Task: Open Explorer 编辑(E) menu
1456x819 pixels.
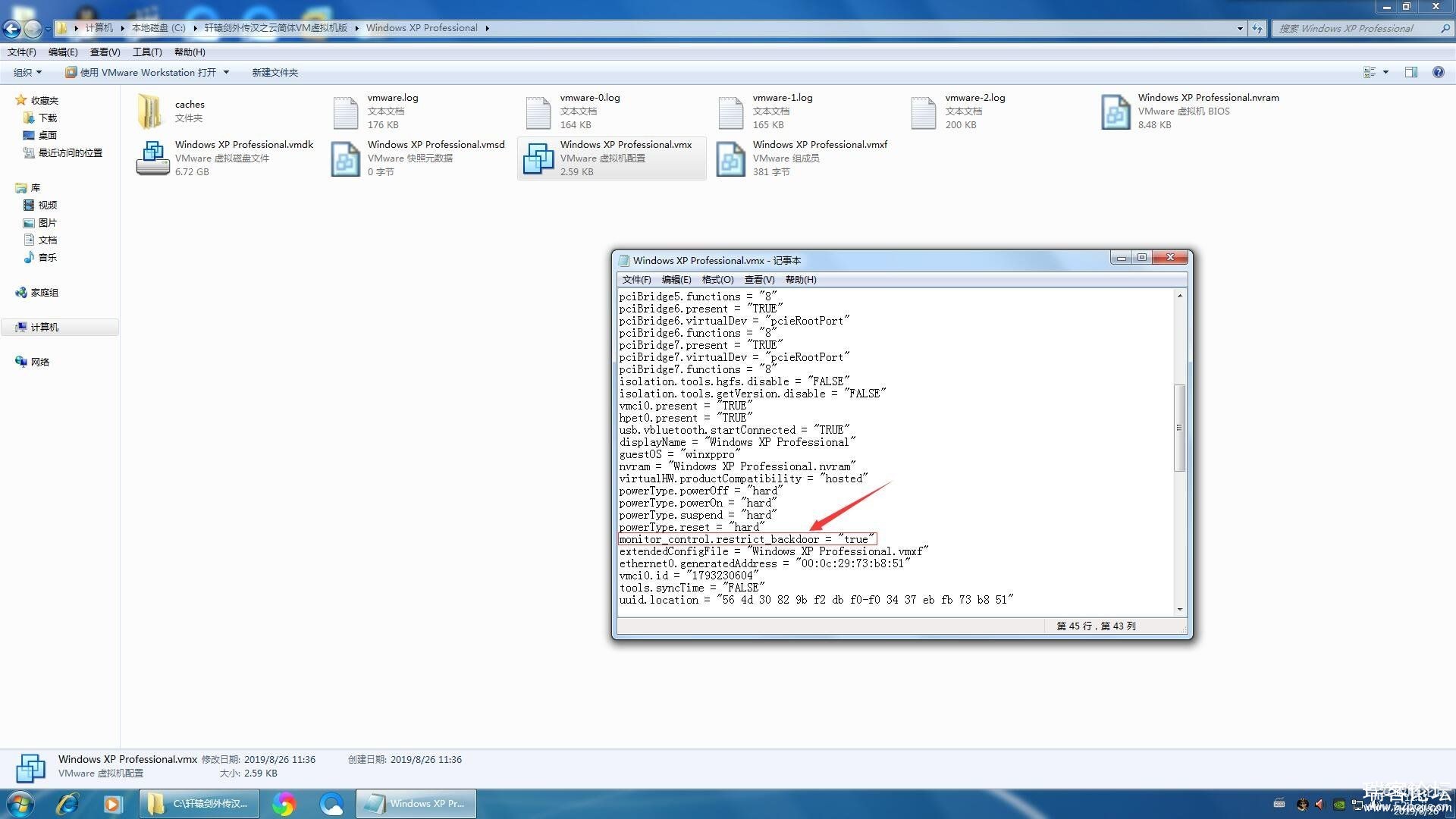Action: point(63,52)
